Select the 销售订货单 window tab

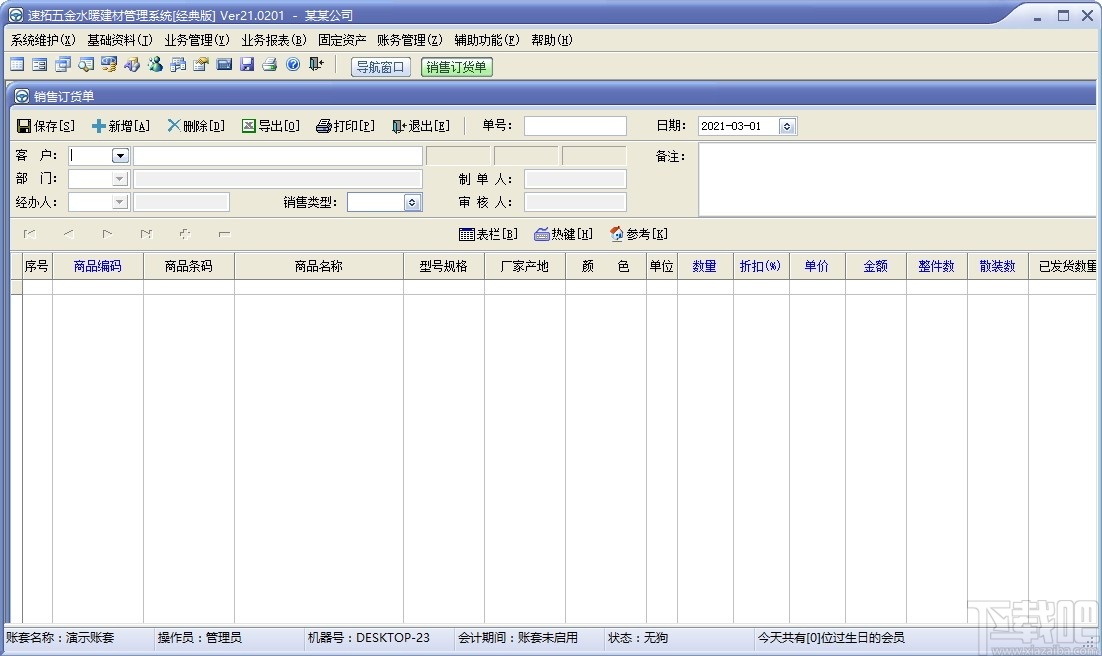tap(457, 67)
